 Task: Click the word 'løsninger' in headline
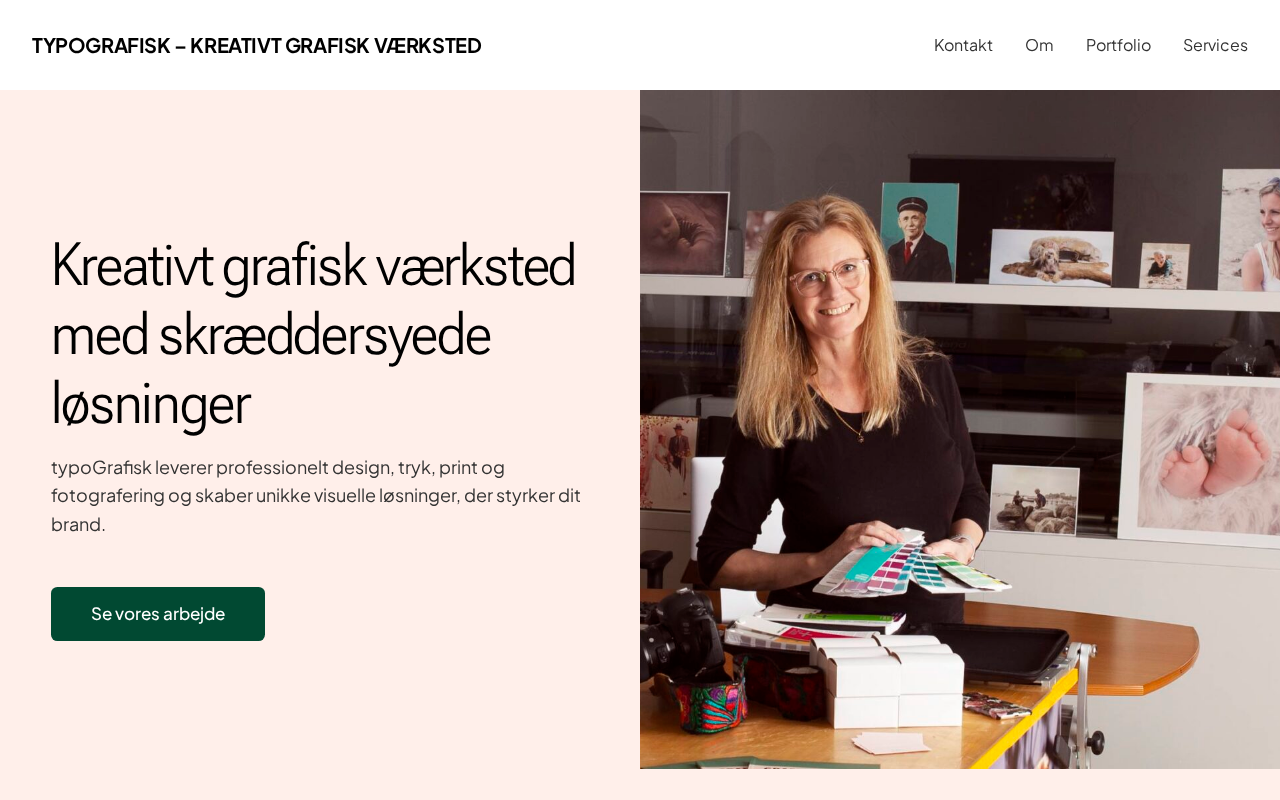(151, 403)
